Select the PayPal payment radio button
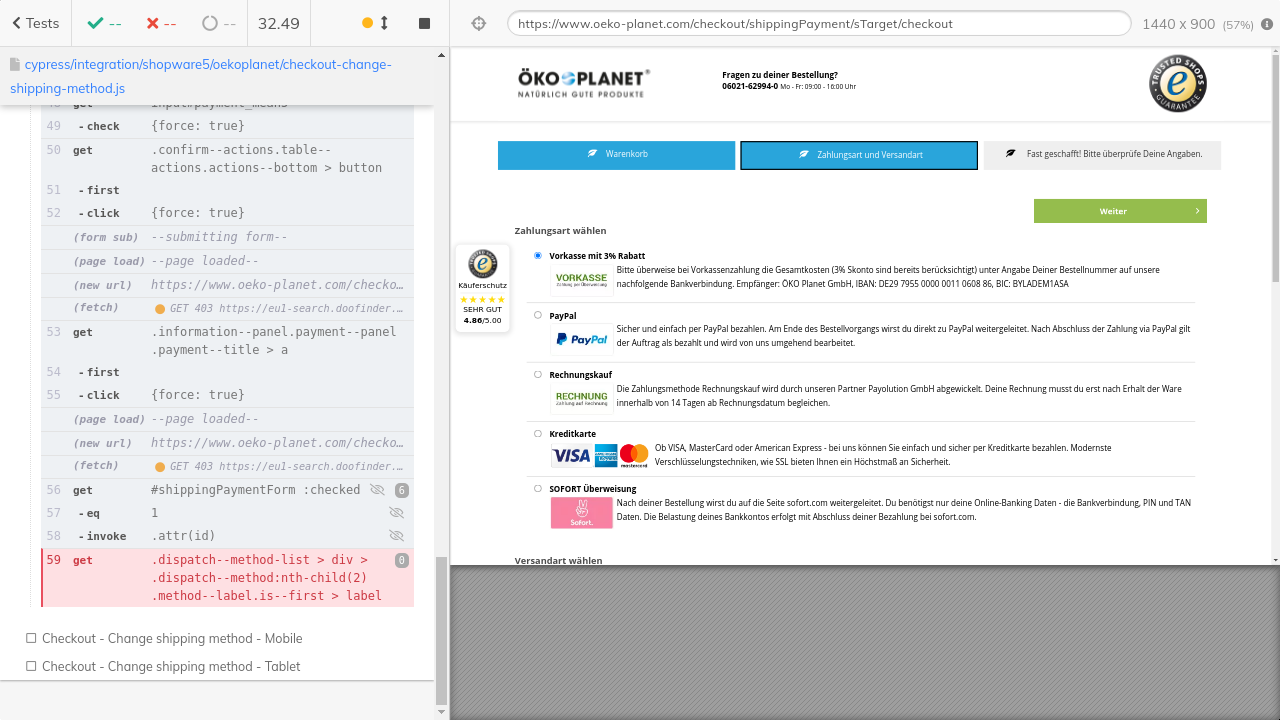 [x=538, y=315]
